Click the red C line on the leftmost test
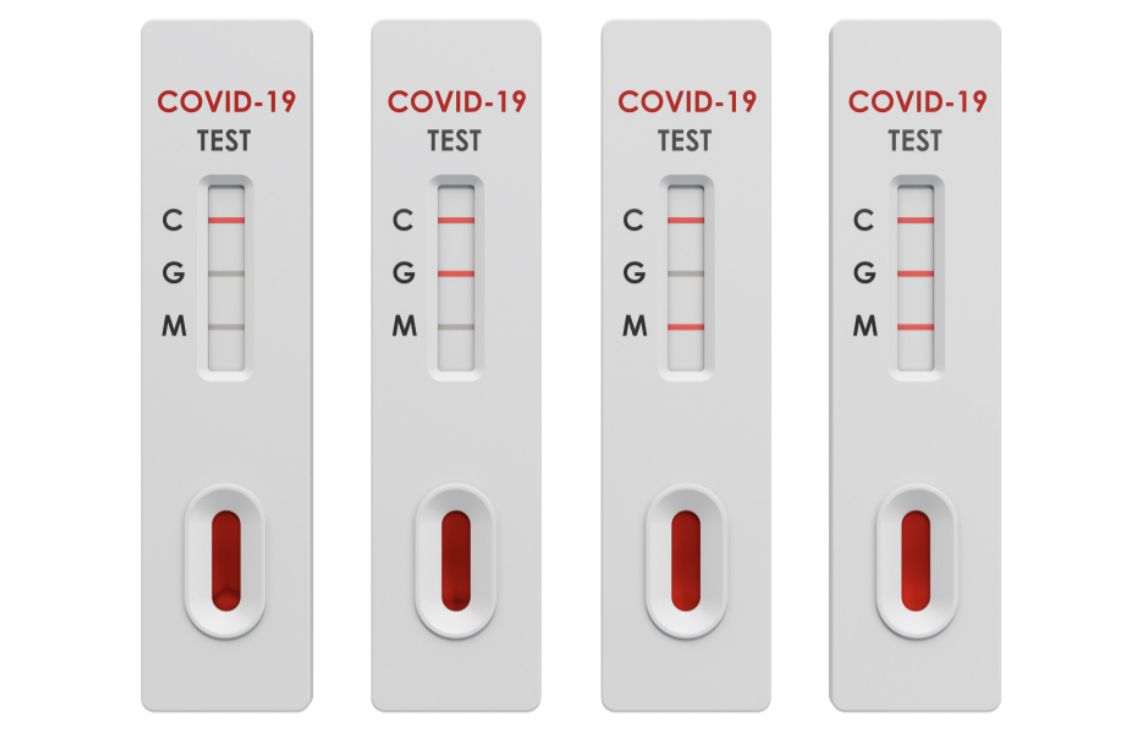The height and width of the screenshot is (740, 1148). [x=226, y=219]
